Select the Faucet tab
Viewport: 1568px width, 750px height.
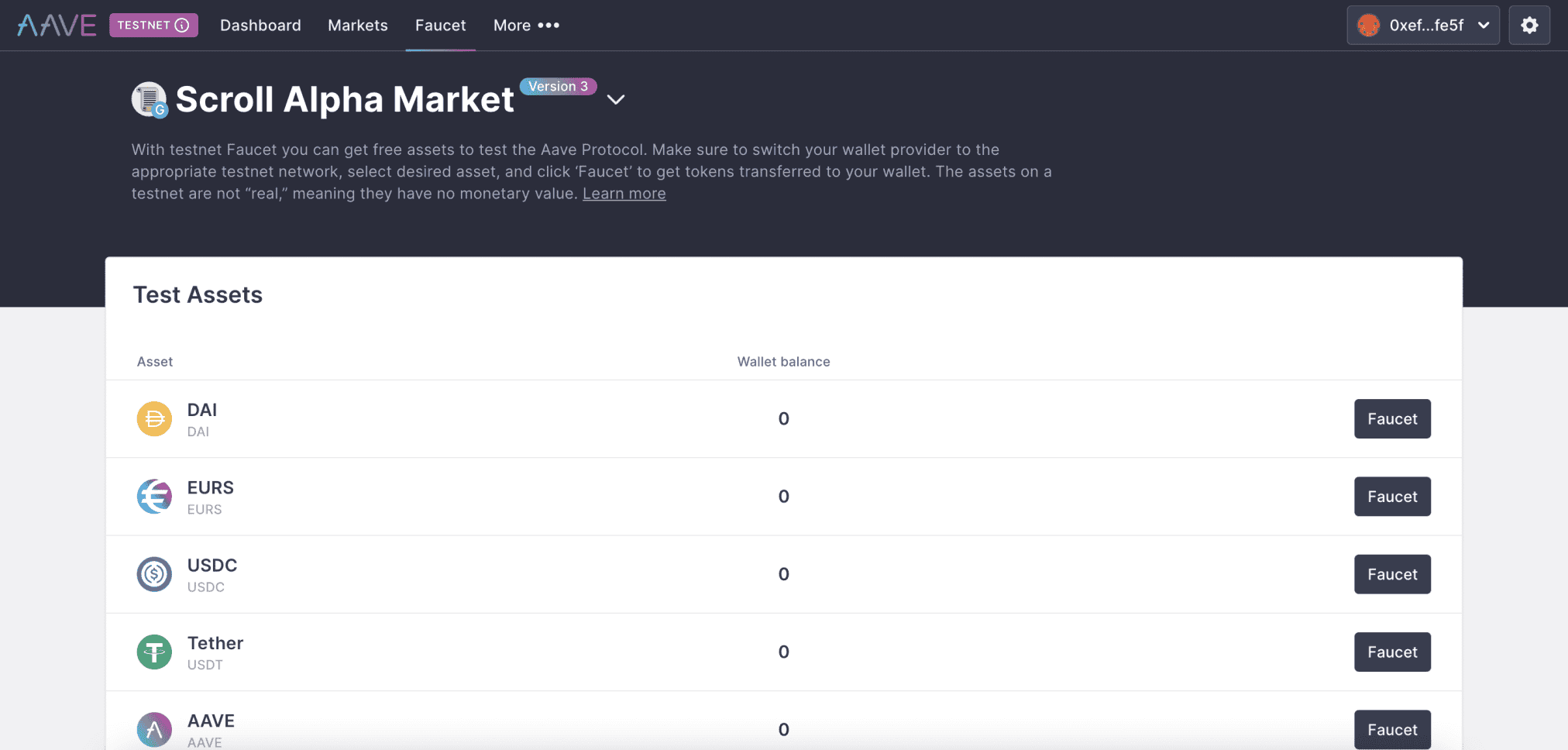(440, 26)
